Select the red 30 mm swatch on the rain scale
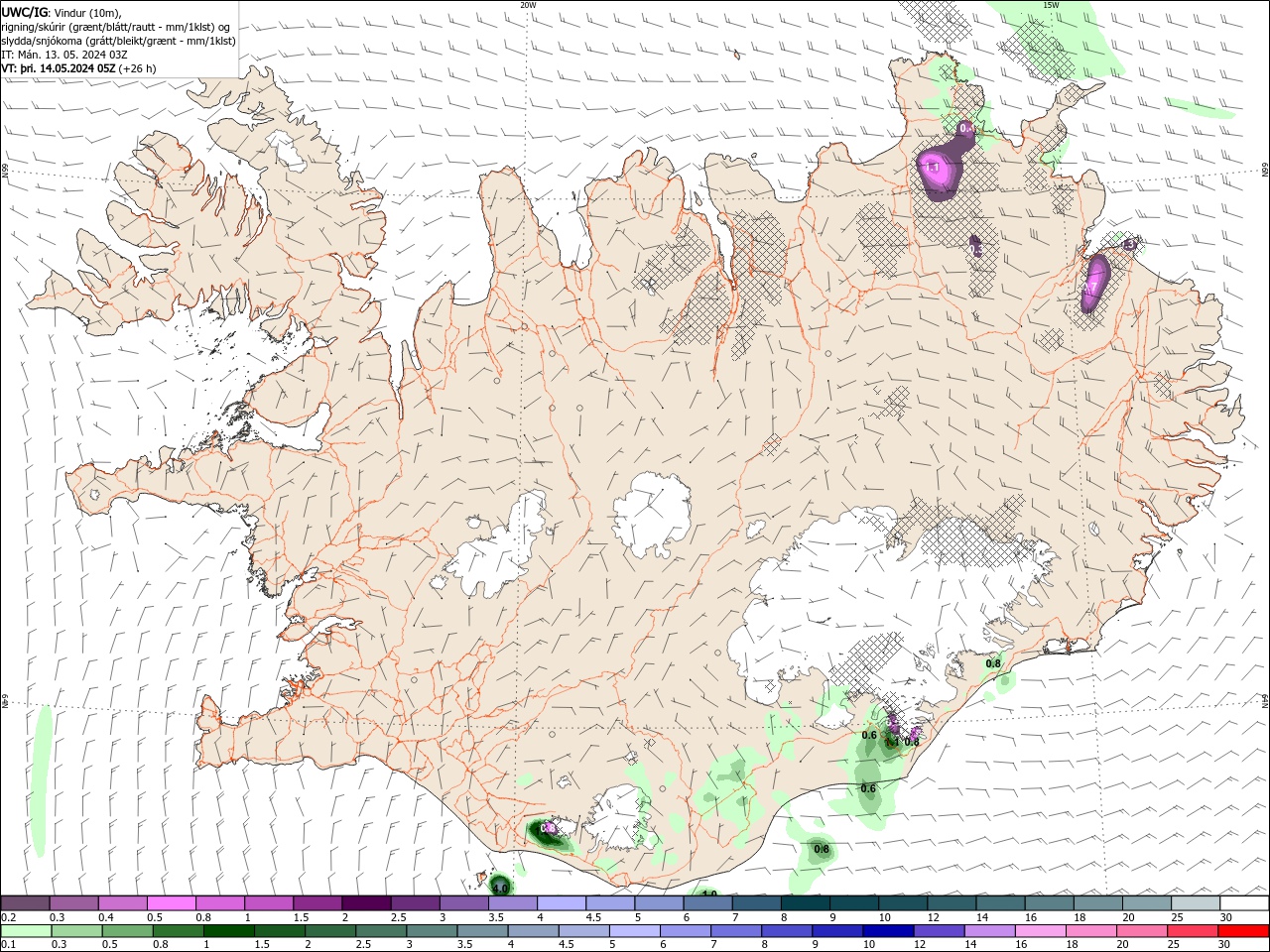The image size is (1270, 952). (1243, 931)
